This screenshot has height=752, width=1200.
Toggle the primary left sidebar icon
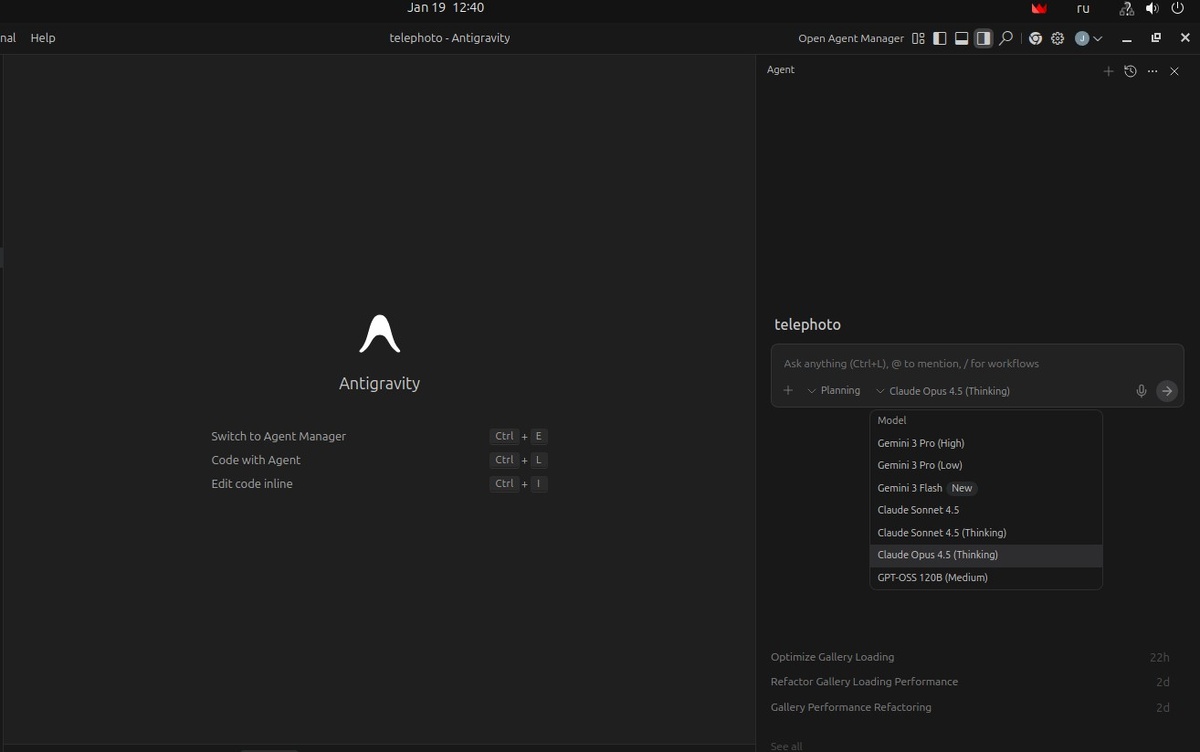pyautogui.click(x=940, y=38)
